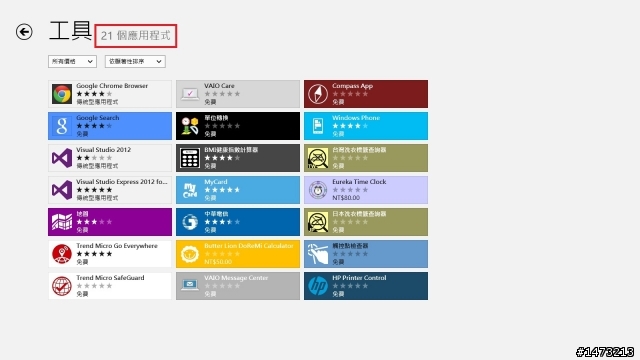This screenshot has height=360, width=640.
Task: Click the Eureka Time Clock icon
Action: tap(318, 190)
